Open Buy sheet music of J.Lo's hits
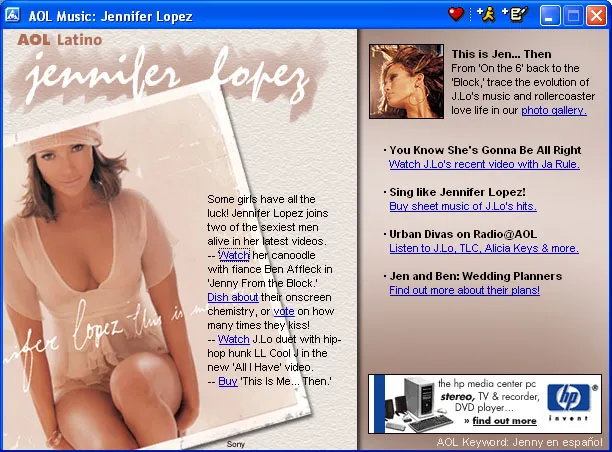 (x=463, y=206)
